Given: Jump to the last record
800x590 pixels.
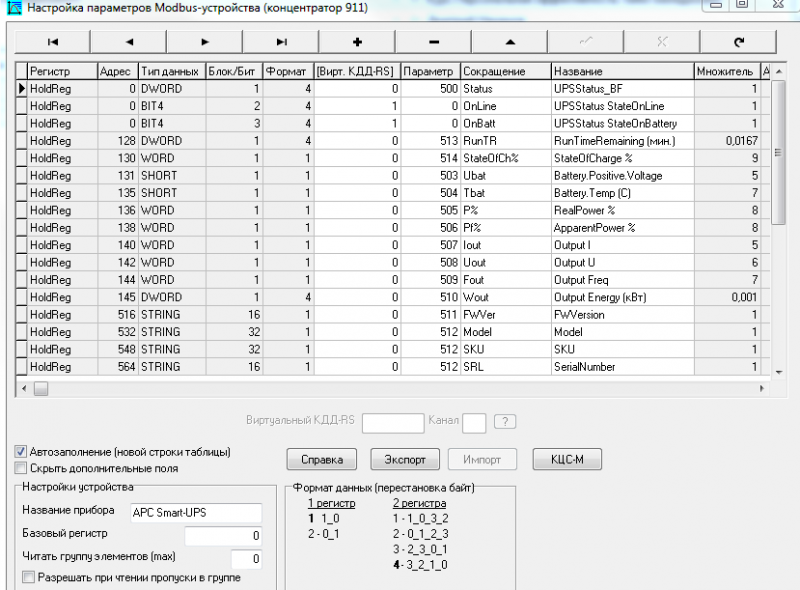Looking at the screenshot, I should pos(280,42).
